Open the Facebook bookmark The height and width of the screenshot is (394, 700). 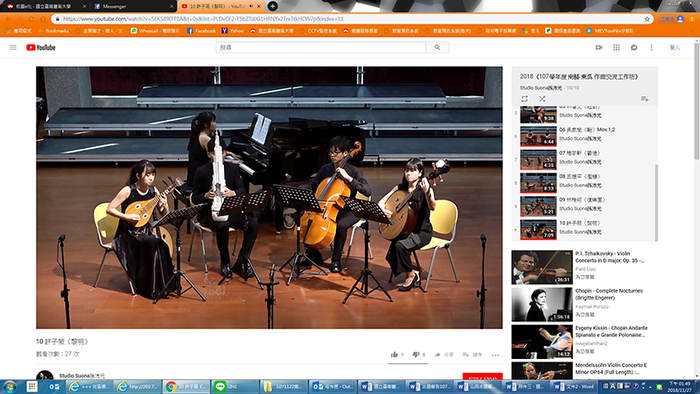(201, 31)
